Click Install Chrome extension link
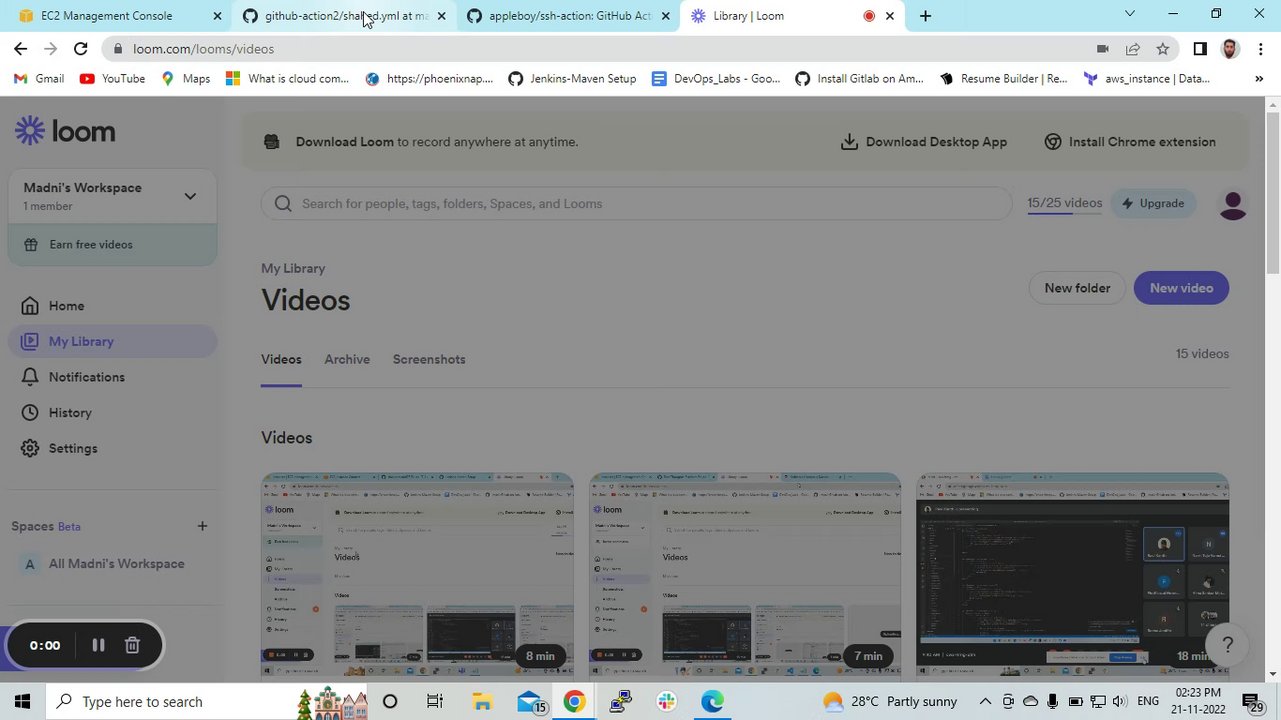The width and height of the screenshot is (1281, 720). (1130, 142)
